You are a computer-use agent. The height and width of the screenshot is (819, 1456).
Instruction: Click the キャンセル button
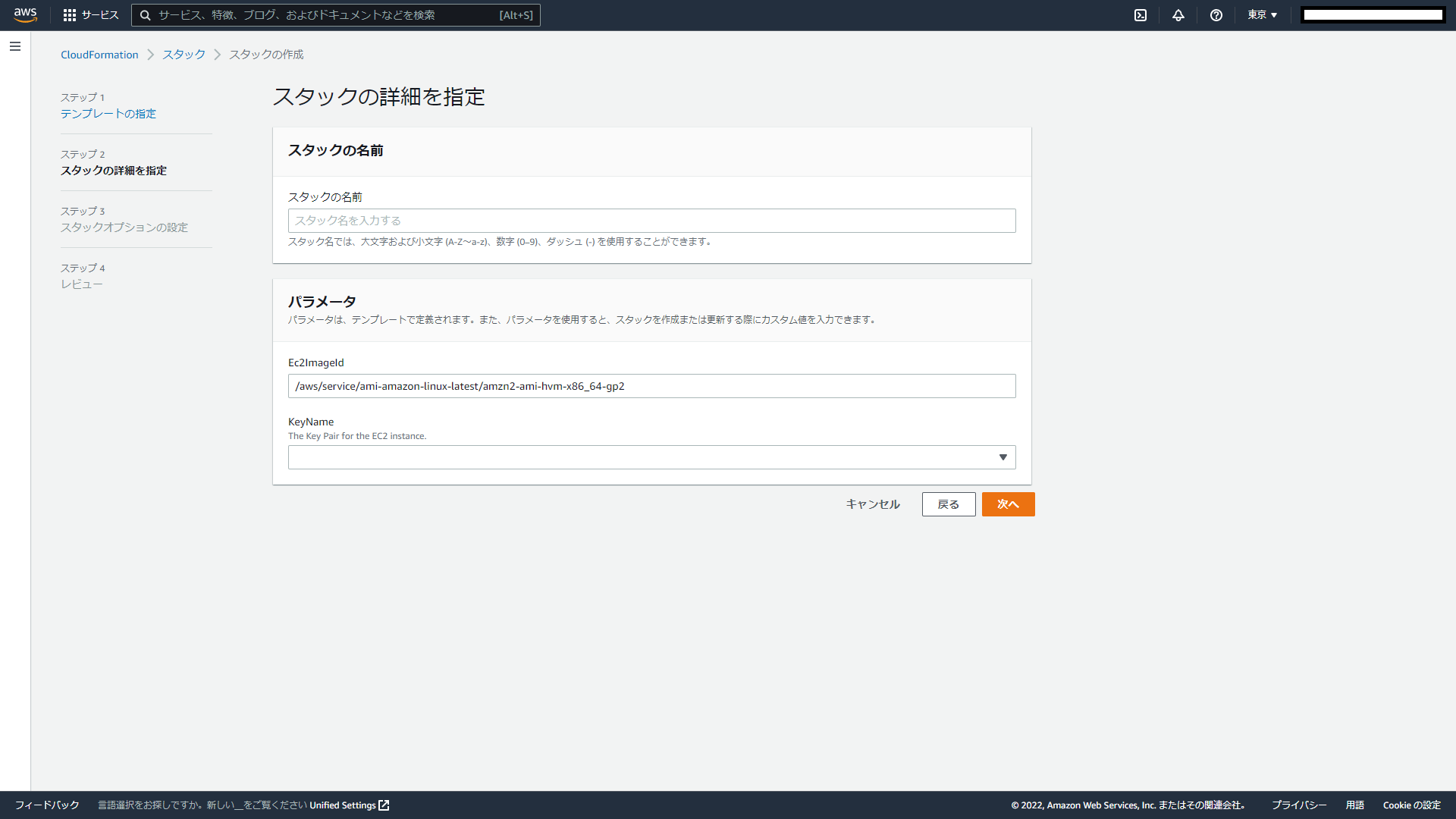[x=873, y=504]
